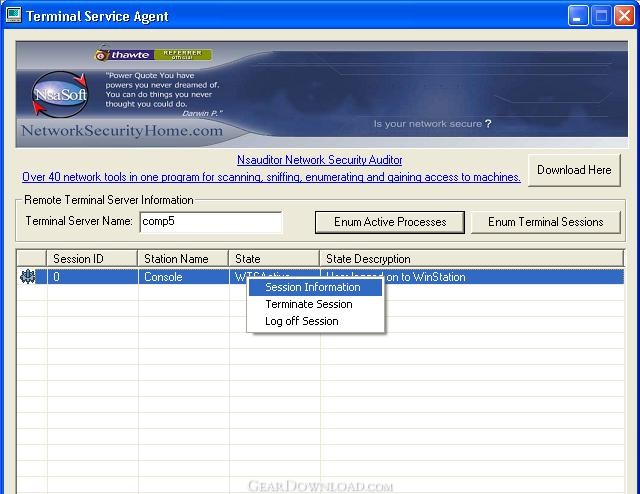Click the thawte referrer badge
Screen dimensions: 640x494
[x=153, y=54]
